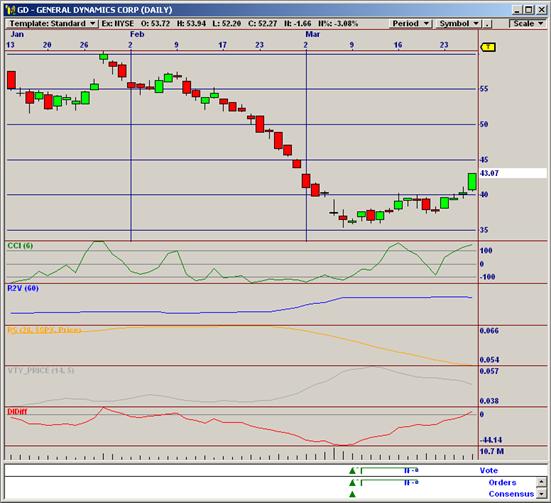Click scroll up arrow beside Orders
The image size is (551, 503).
coord(541,482)
